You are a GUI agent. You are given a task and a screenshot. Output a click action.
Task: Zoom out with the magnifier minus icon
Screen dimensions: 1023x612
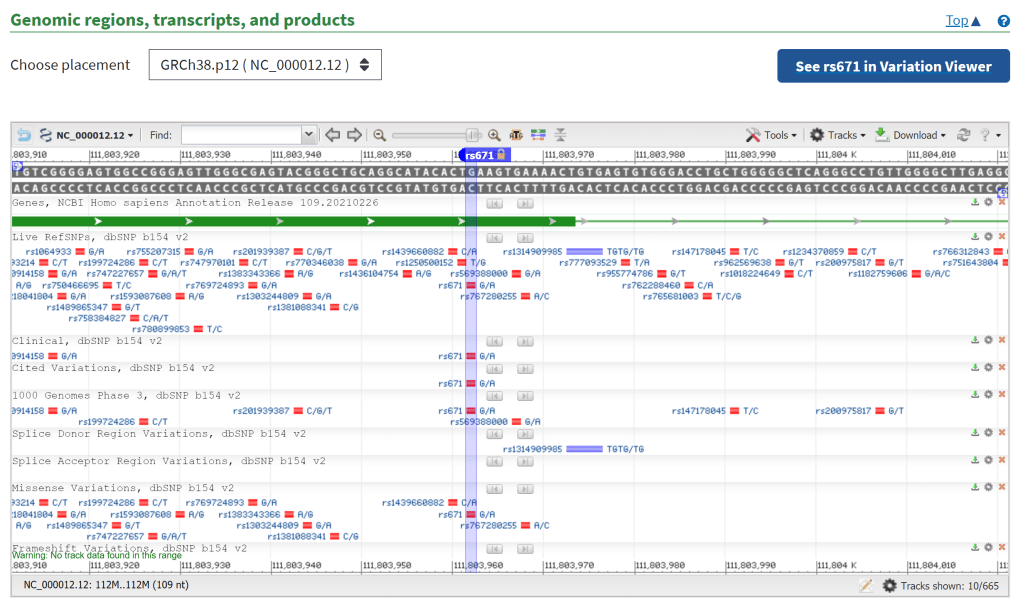pyautogui.click(x=379, y=135)
